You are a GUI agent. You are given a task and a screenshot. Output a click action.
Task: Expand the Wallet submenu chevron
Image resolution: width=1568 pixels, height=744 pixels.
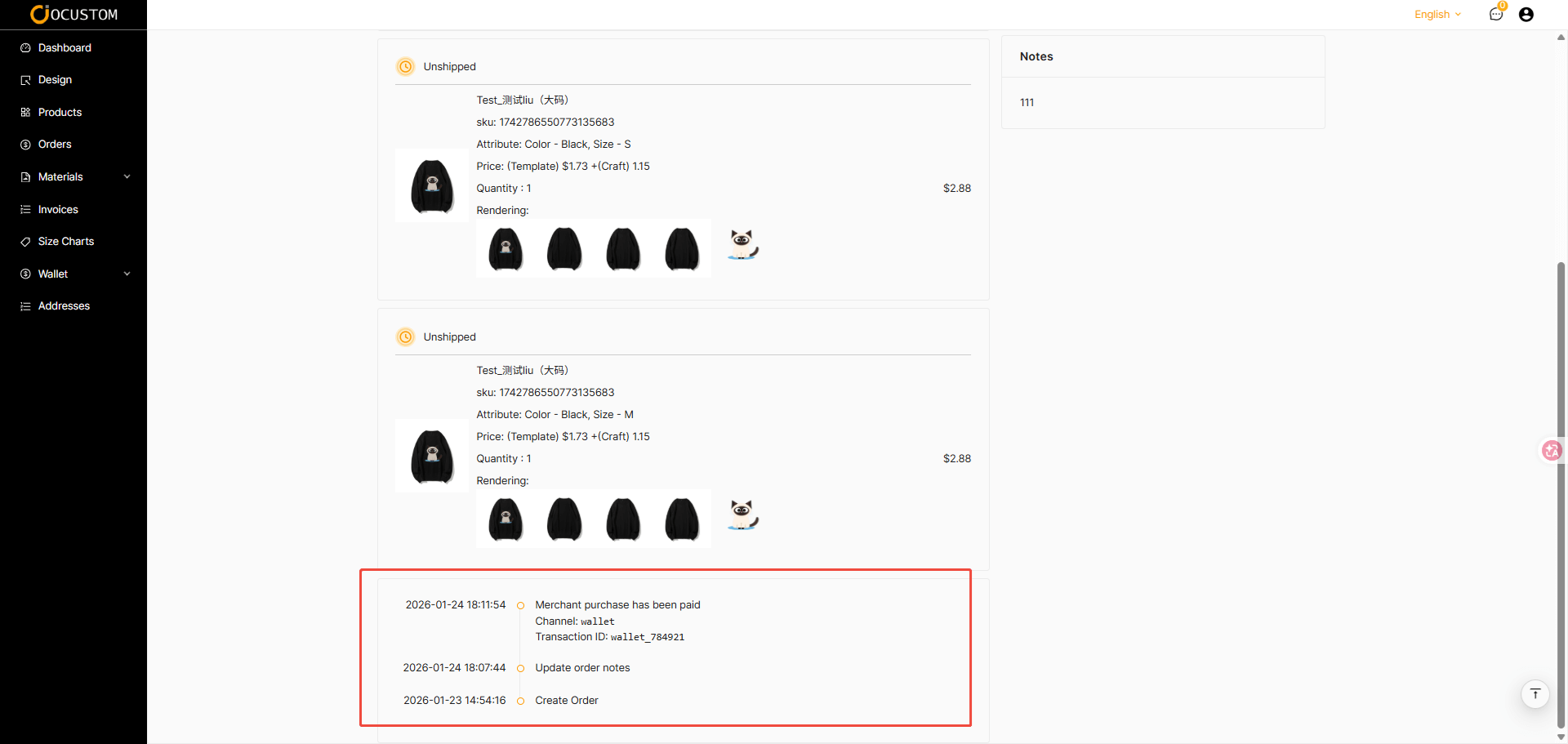click(127, 274)
